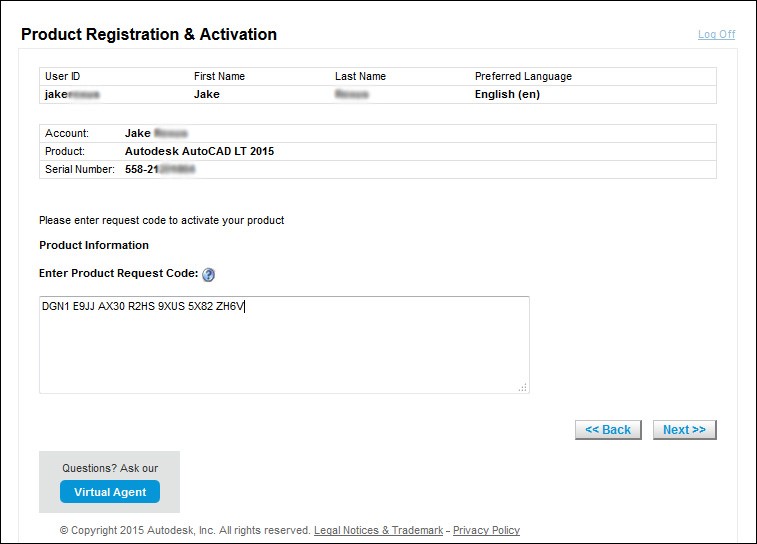Open Legal Notices & Trademark link

click(378, 530)
